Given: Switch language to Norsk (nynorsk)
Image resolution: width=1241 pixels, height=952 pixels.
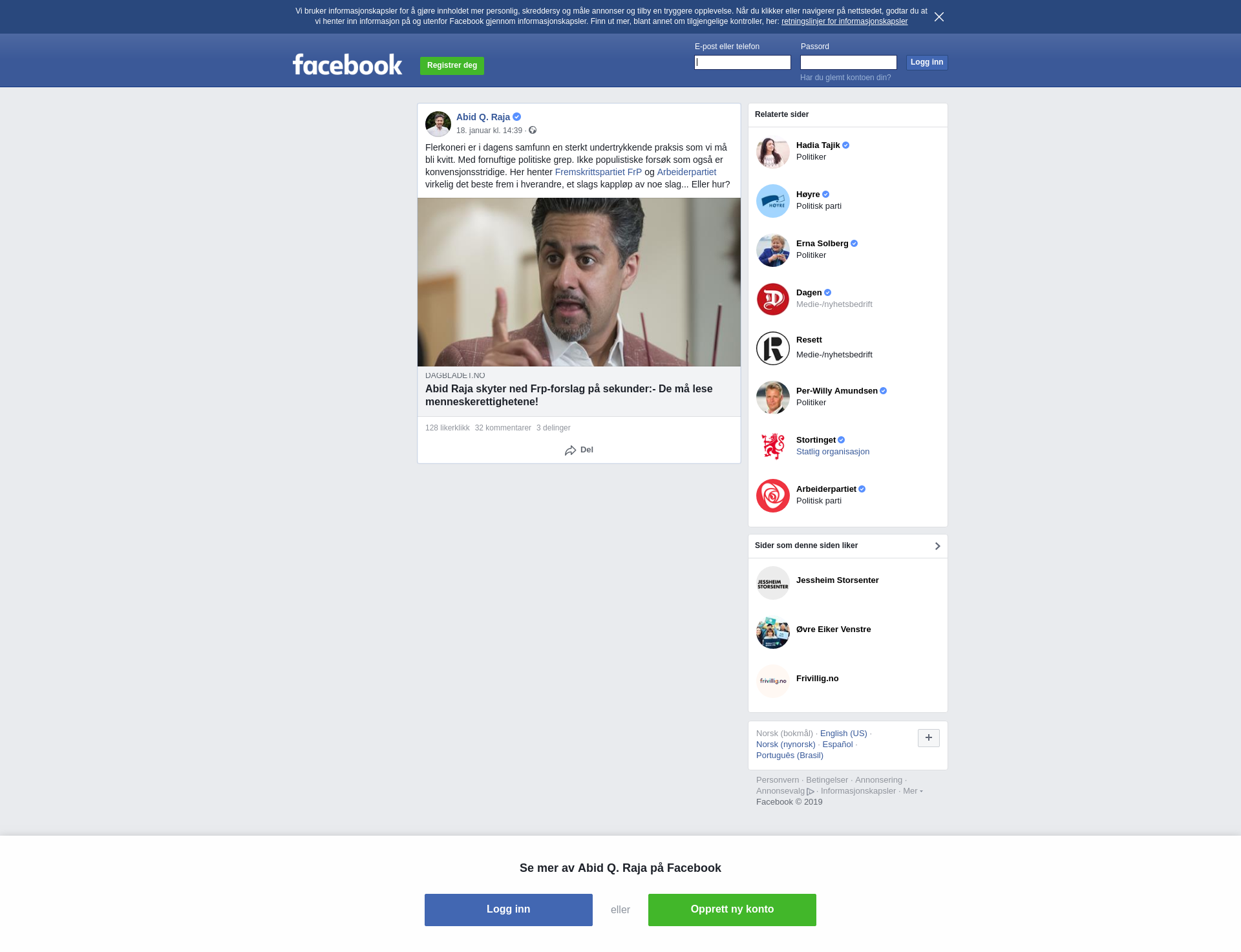Looking at the screenshot, I should pos(786,745).
